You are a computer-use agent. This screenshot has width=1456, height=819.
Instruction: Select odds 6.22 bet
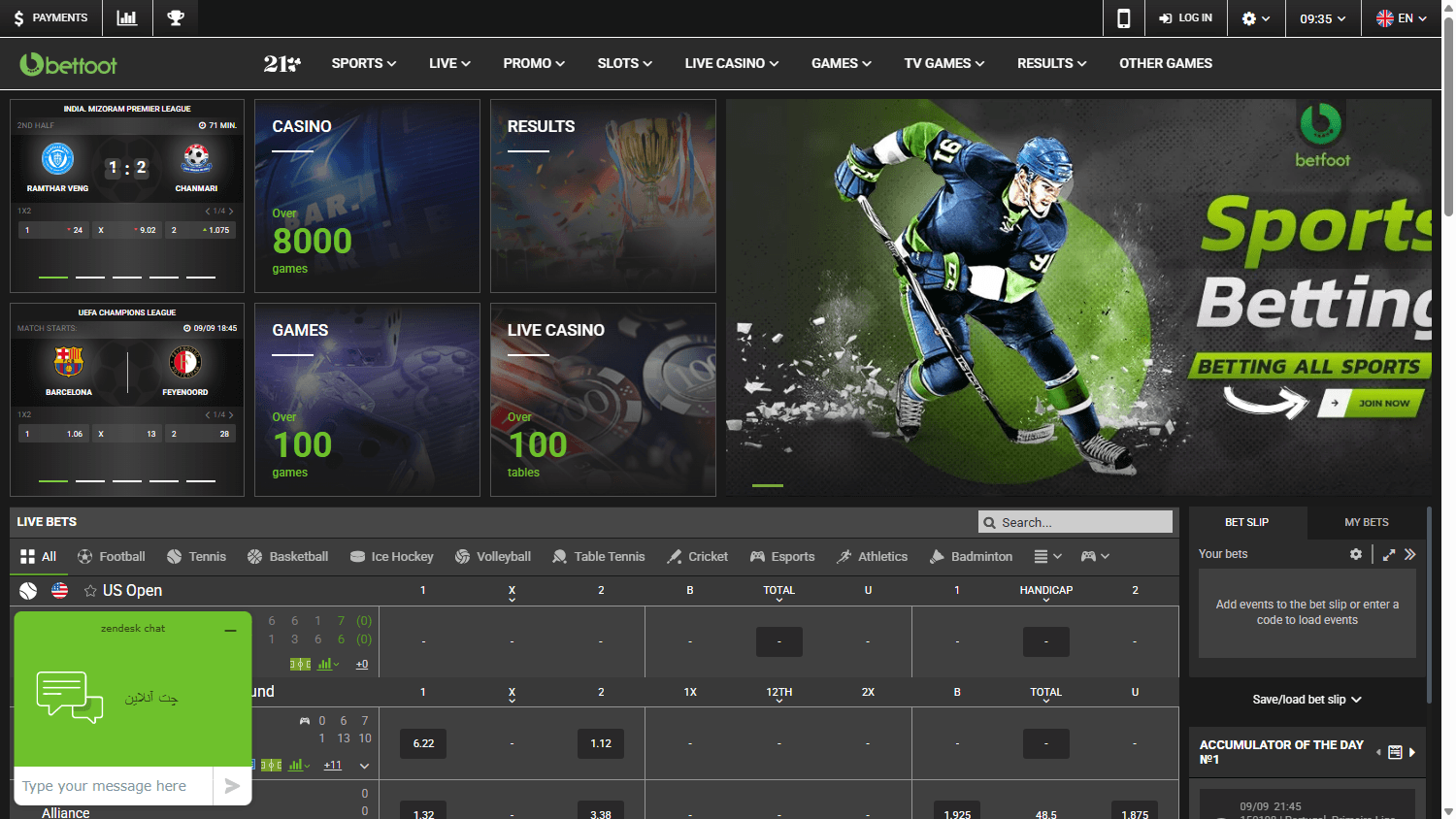(423, 743)
